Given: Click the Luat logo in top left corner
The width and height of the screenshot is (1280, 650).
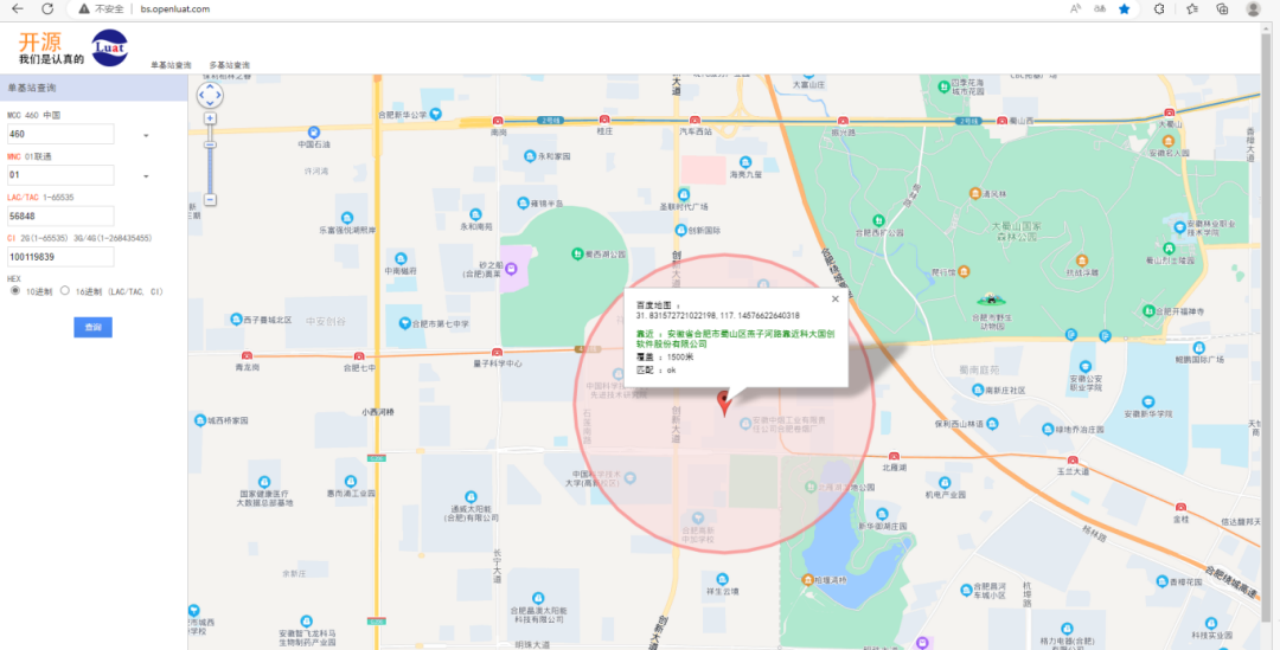Looking at the screenshot, I should pos(108,48).
